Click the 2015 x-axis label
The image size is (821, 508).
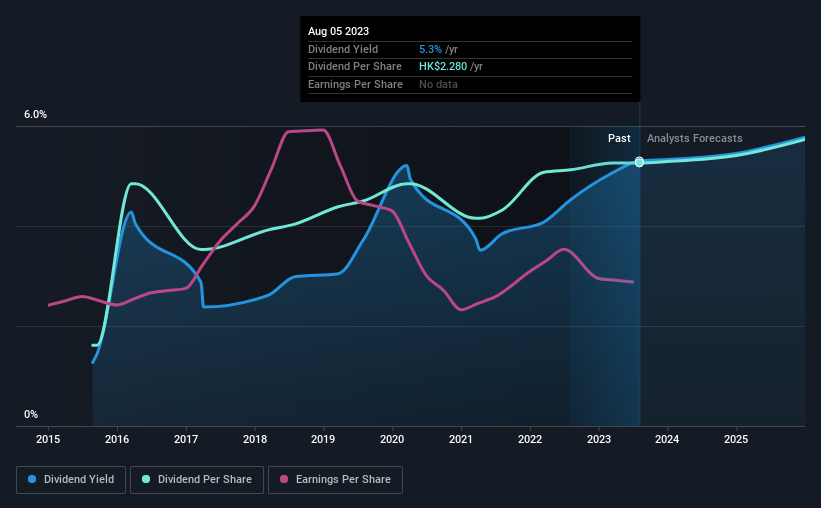[x=48, y=439]
